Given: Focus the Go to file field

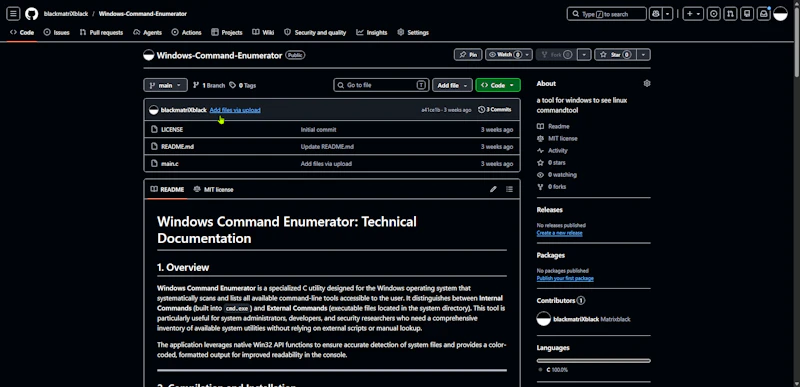Looking at the screenshot, I should click(381, 85).
